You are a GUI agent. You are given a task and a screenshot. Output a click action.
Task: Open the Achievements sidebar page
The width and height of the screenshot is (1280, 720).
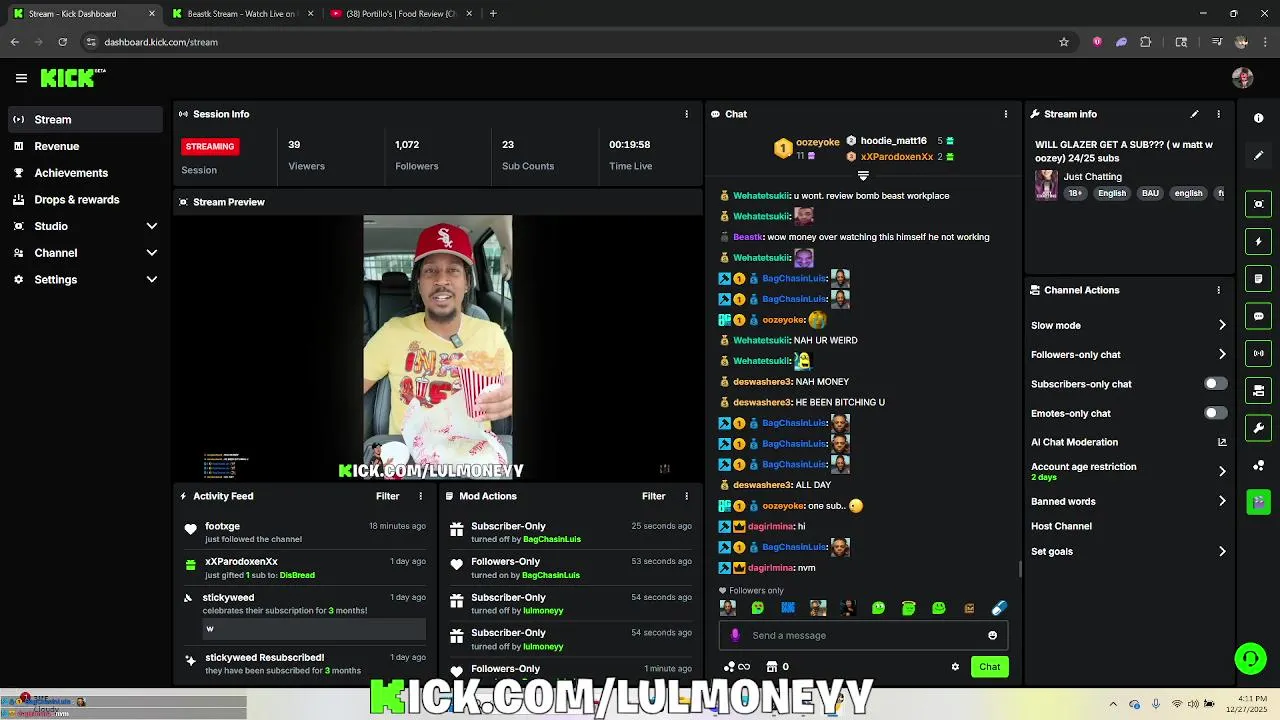click(84, 173)
